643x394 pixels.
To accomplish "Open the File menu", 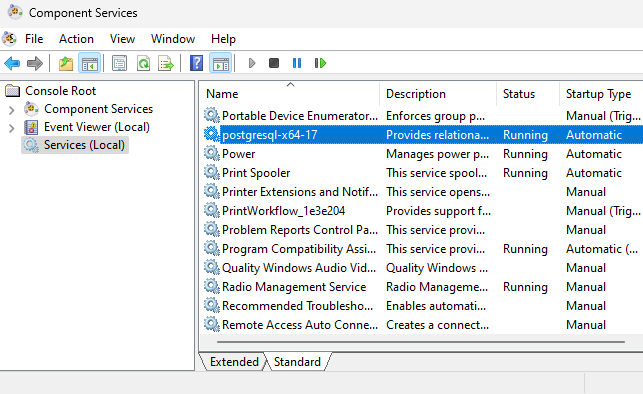I will tap(34, 39).
